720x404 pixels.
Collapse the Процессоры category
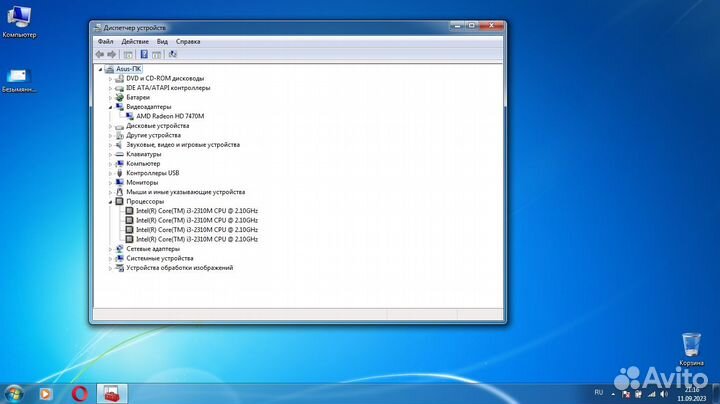110,202
